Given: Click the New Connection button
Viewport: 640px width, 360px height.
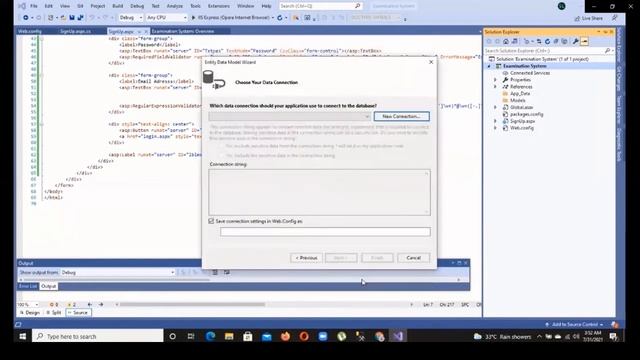Looking at the screenshot, I should click(x=401, y=116).
